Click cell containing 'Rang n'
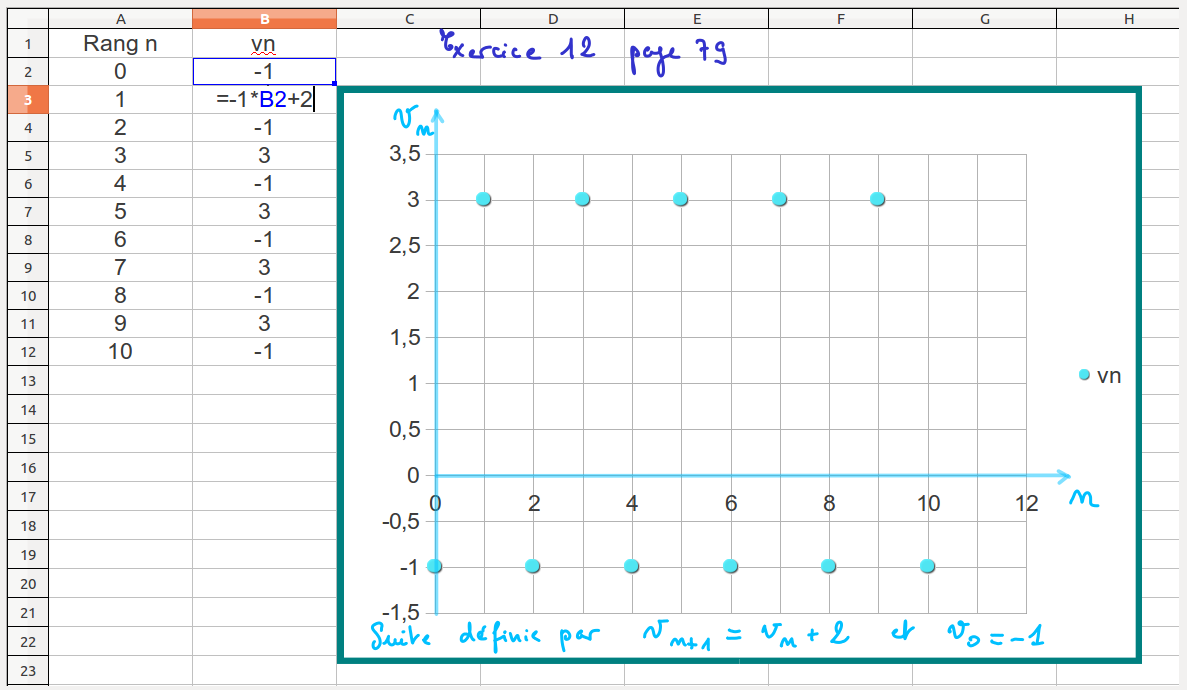The width and height of the screenshot is (1187, 690). pos(120,44)
